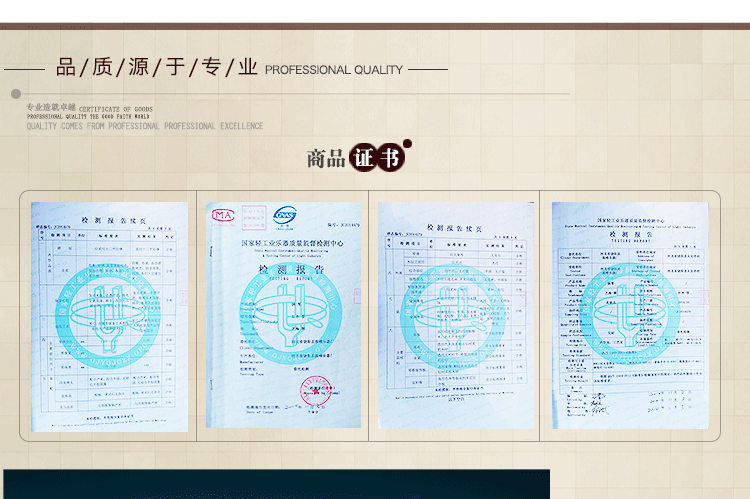Click the red round stamp on second certificate
This screenshot has height=499, width=750.
click(x=315, y=390)
